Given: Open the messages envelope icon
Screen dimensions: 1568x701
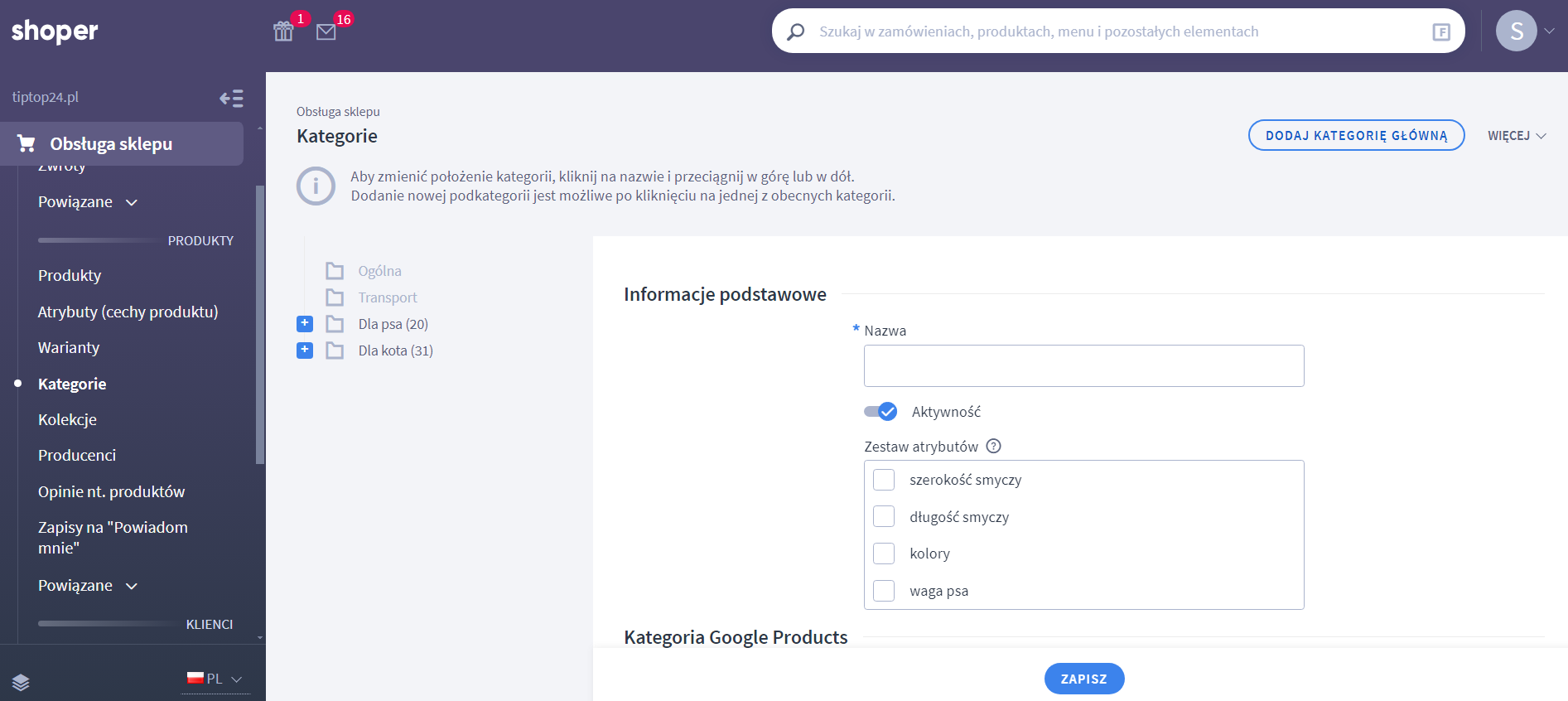Looking at the screenshot, I should click(326, 31).
